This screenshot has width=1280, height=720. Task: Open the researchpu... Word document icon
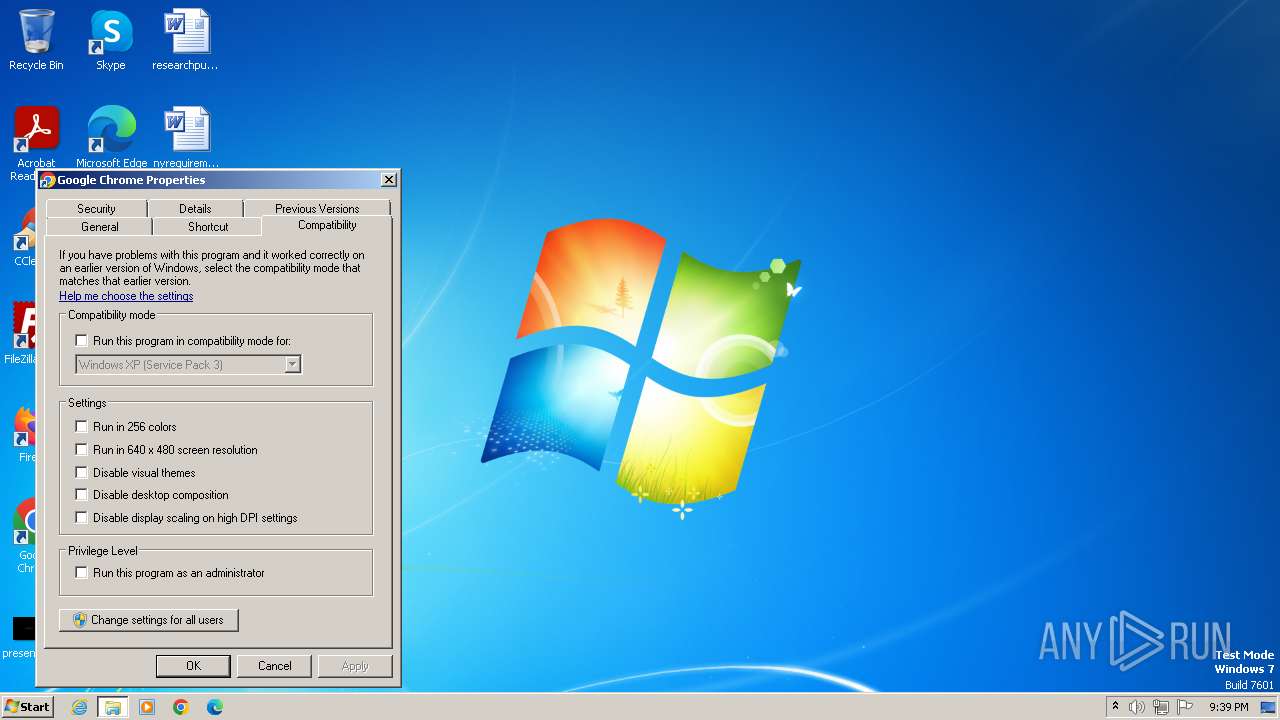pos(186,40)
